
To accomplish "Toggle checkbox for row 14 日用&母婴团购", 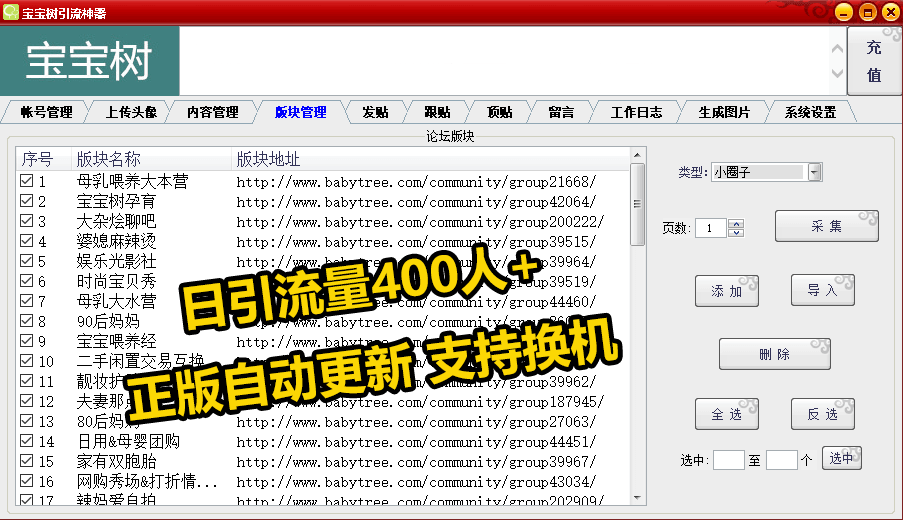I will click(26, 441).
